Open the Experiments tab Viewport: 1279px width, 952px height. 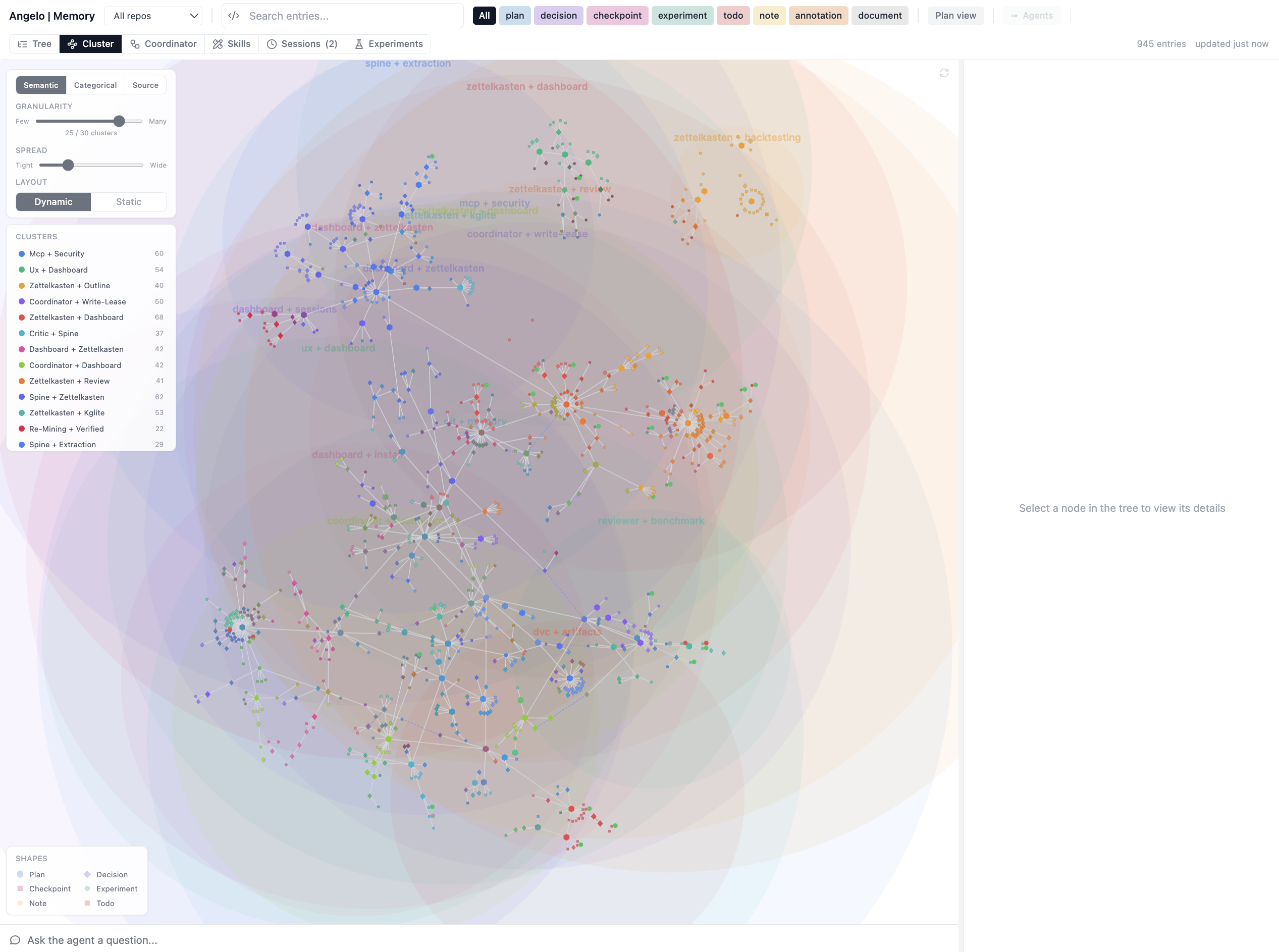coord(388,44)
